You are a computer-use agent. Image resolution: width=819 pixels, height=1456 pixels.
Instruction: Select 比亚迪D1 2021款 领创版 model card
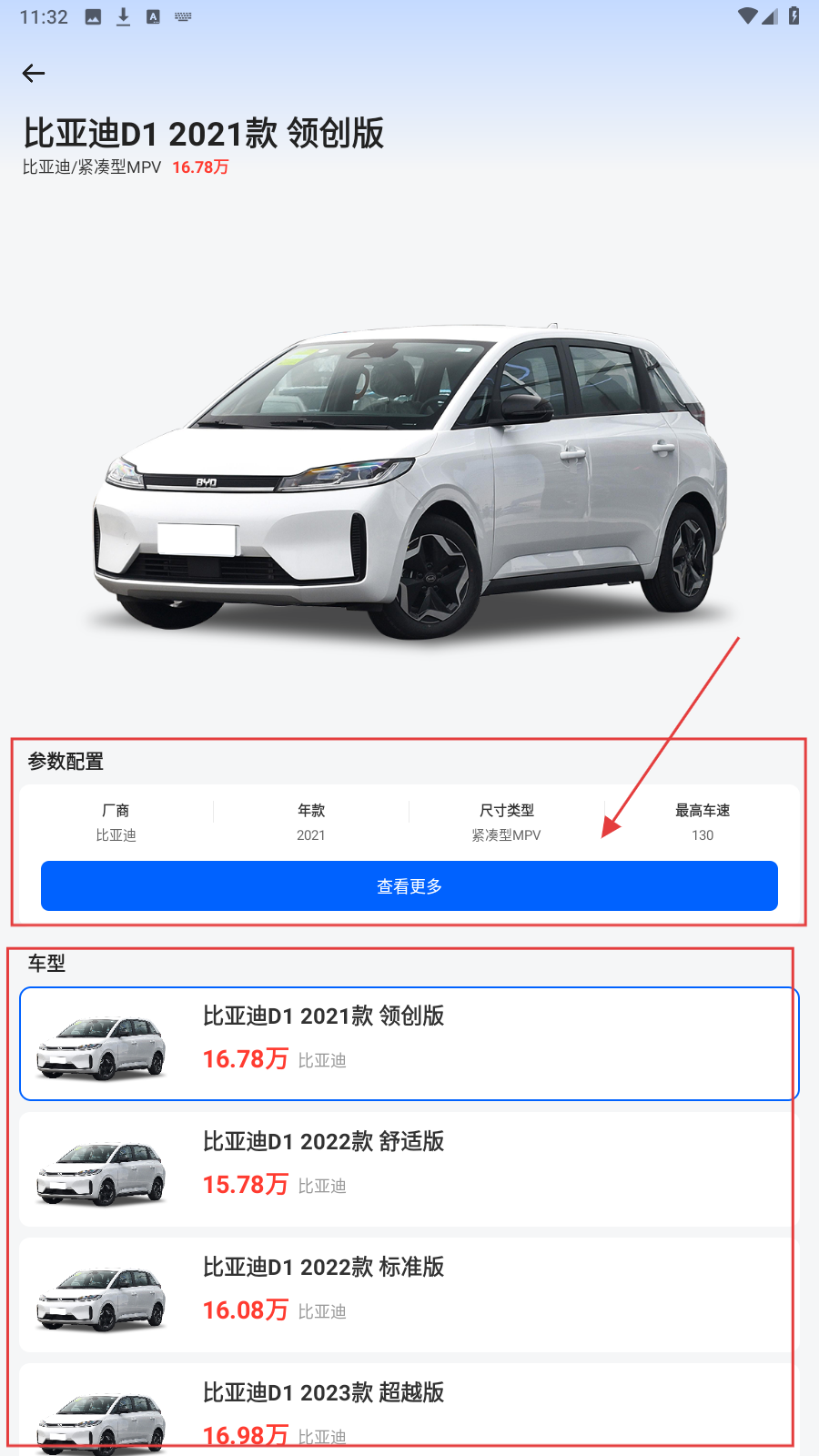[409, 1044]
